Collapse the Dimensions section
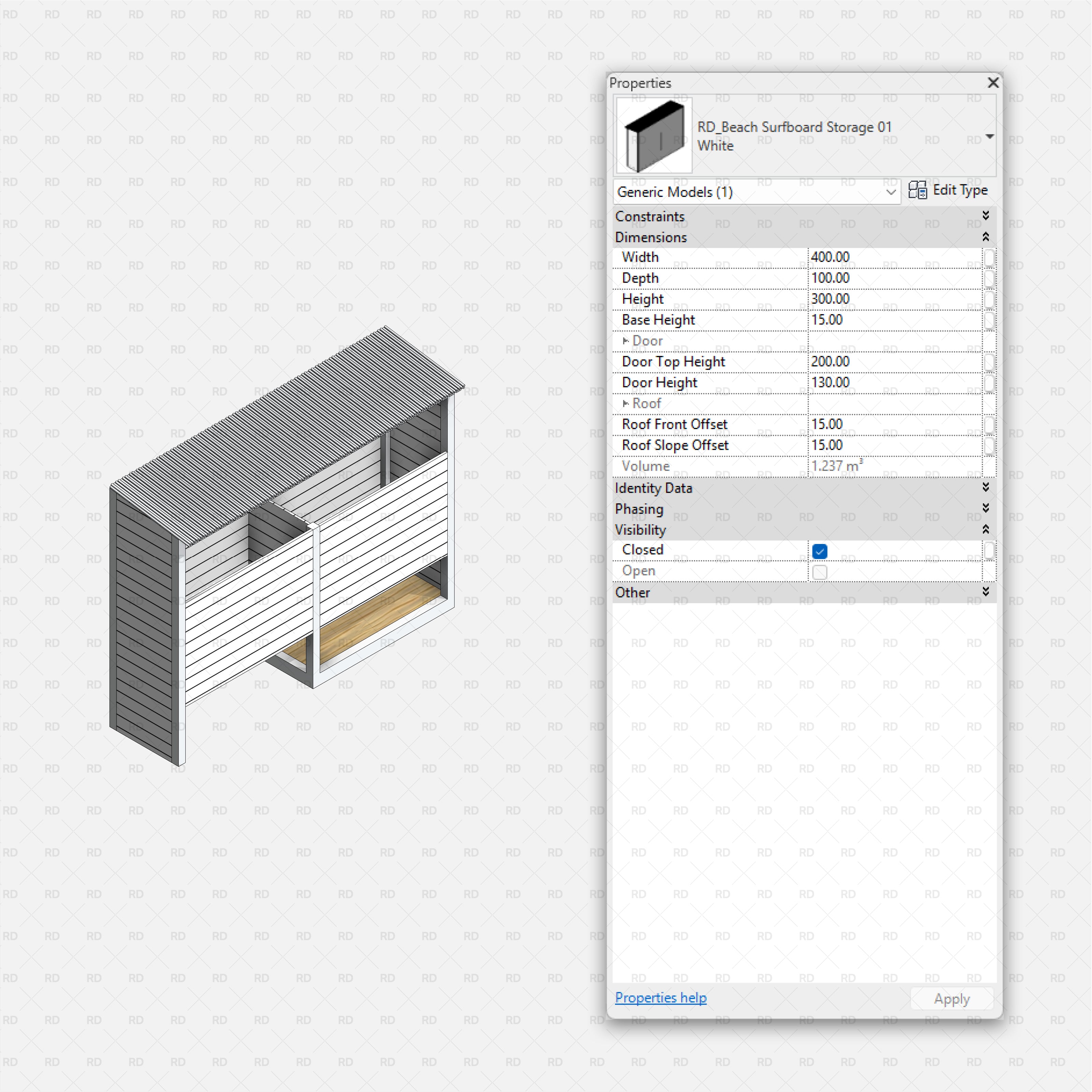This screenshot has width=1092, height=1092. 986,238
